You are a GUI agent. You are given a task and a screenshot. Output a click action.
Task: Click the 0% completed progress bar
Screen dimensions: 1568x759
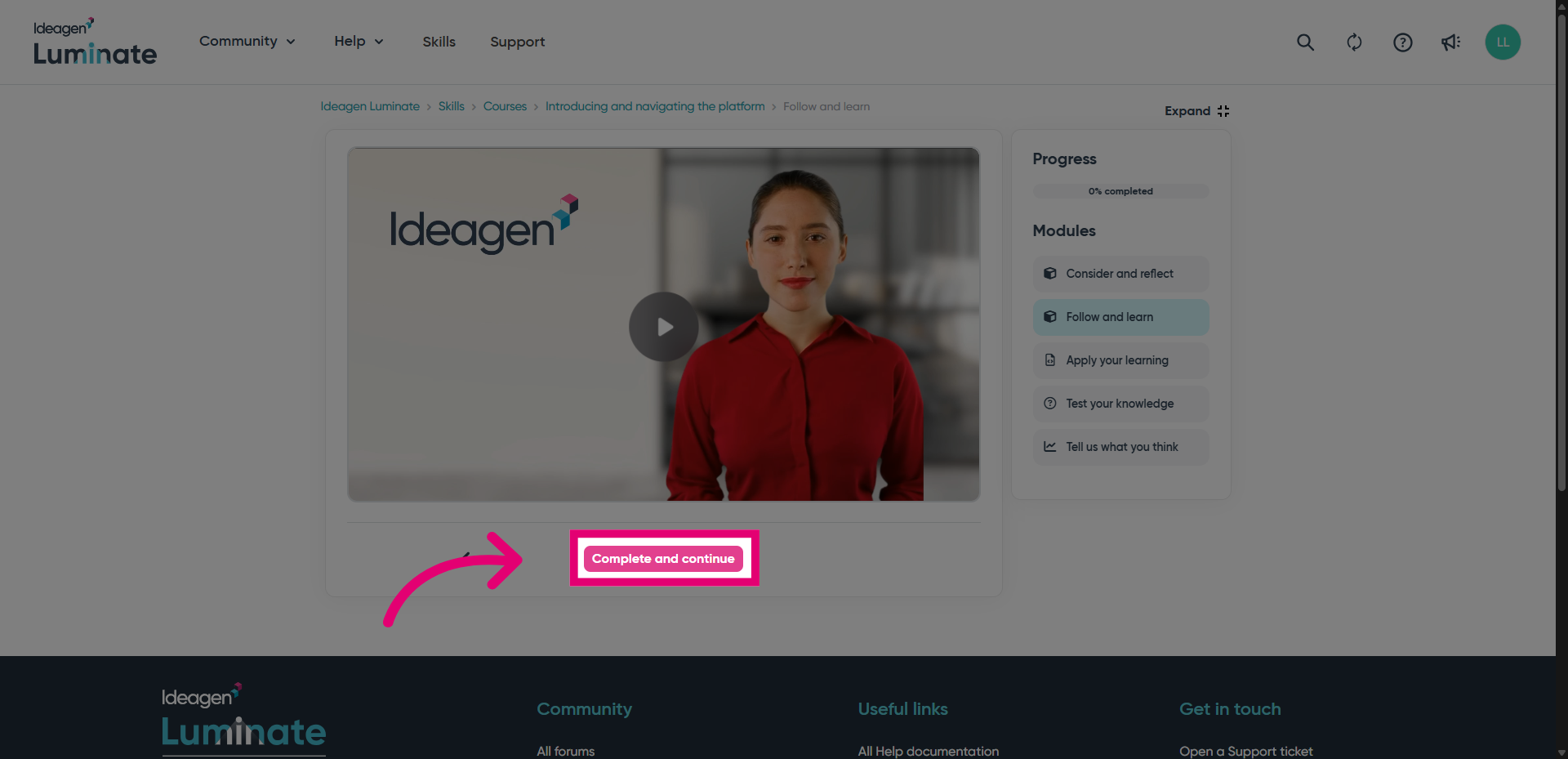point(1120,191)
